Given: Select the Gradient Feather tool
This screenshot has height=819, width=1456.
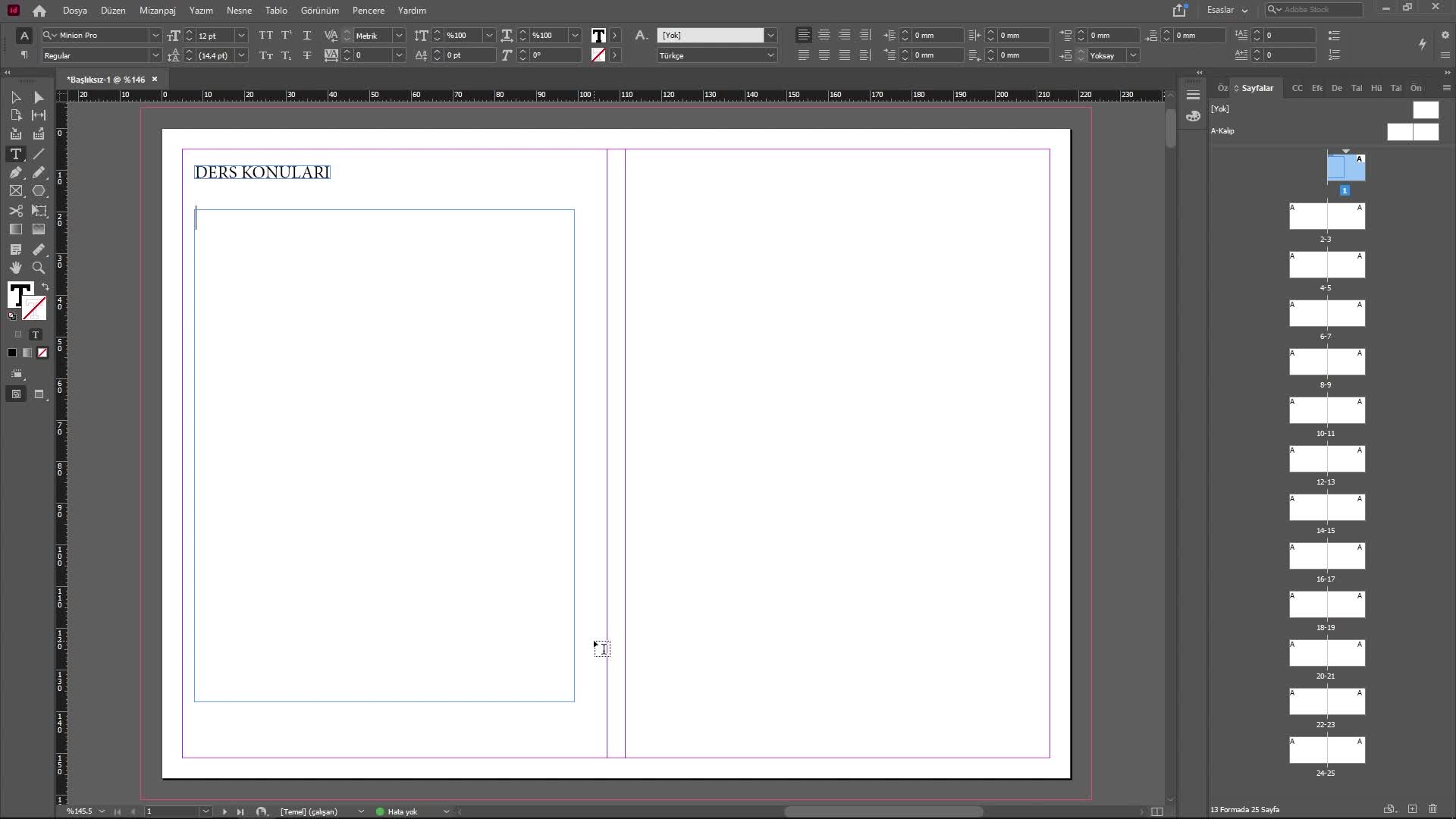Looking at the screenshot, I should pos(39,229).
